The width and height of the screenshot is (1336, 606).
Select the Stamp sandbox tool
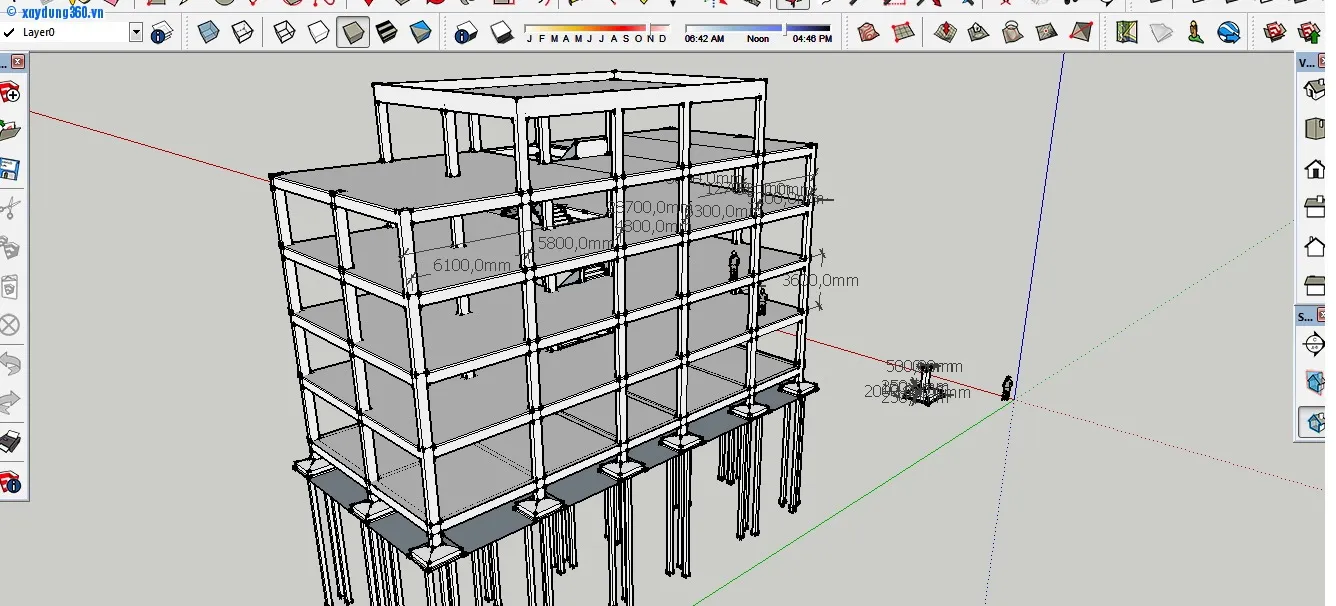(978, 33)
